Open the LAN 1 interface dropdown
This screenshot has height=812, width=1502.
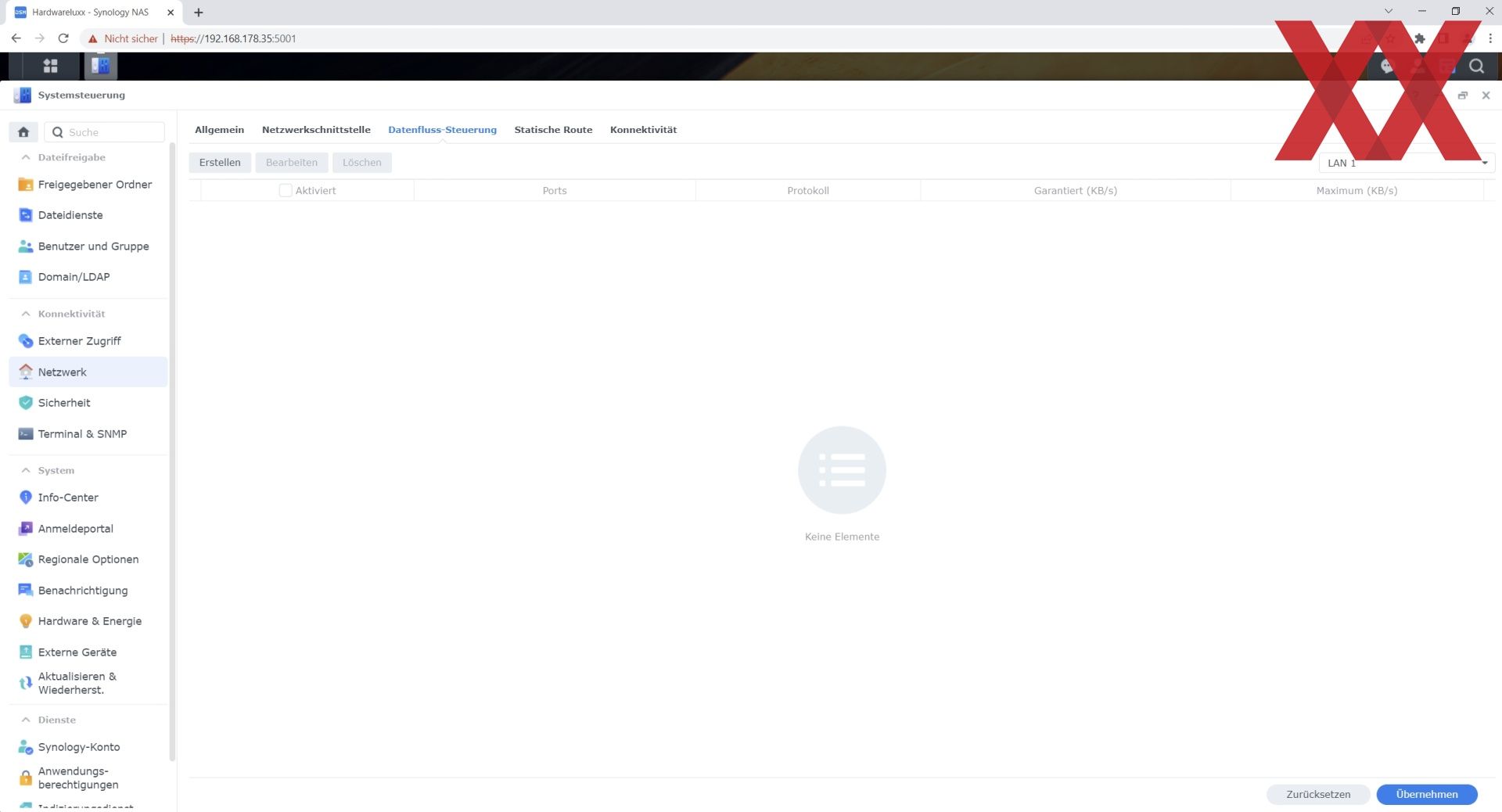point(1407,163)
